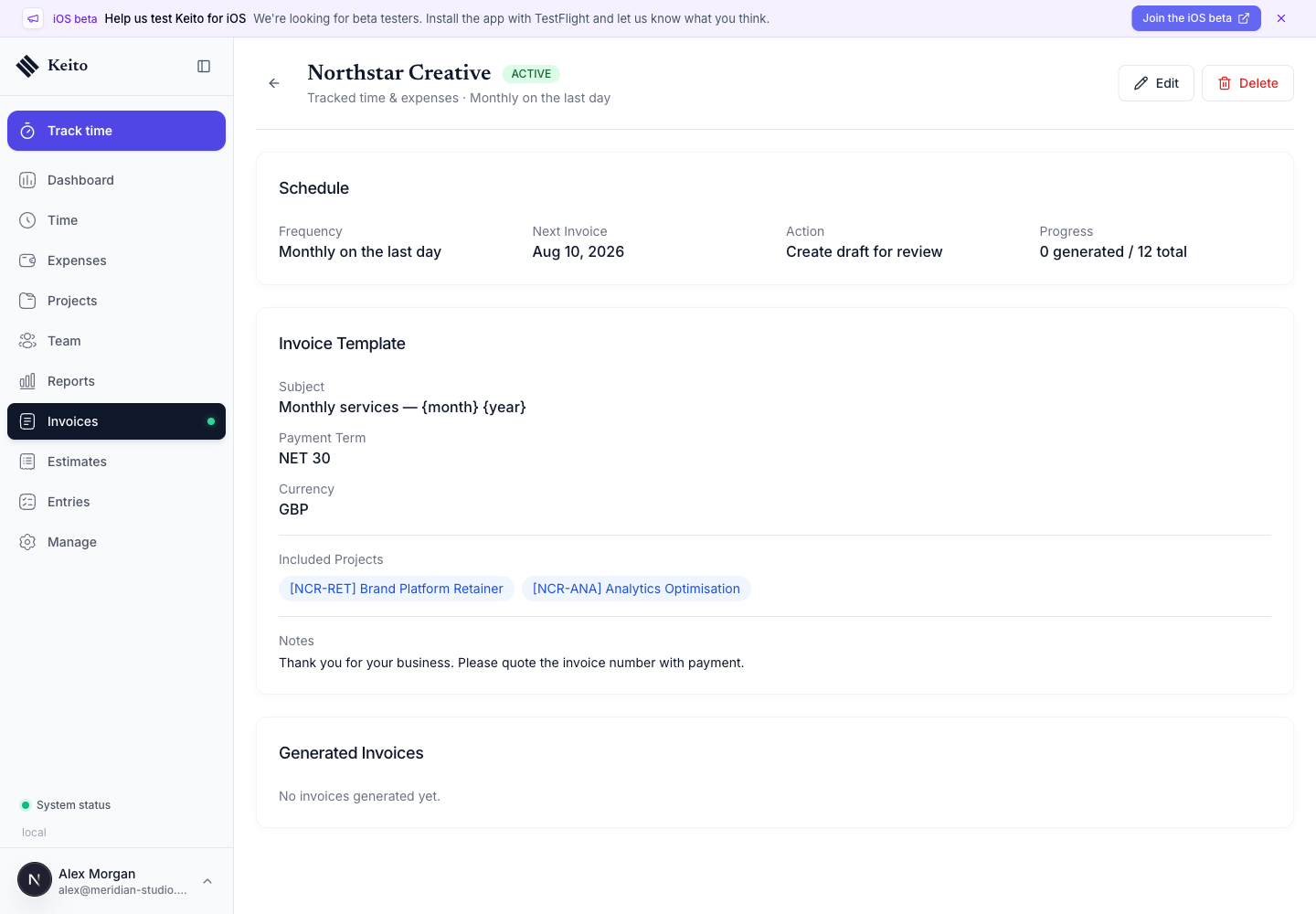Image resolution: width=1316 pixels, height=914 pixels.
Task: Click the Create draft for review action value
Action: tap(865, 251)
